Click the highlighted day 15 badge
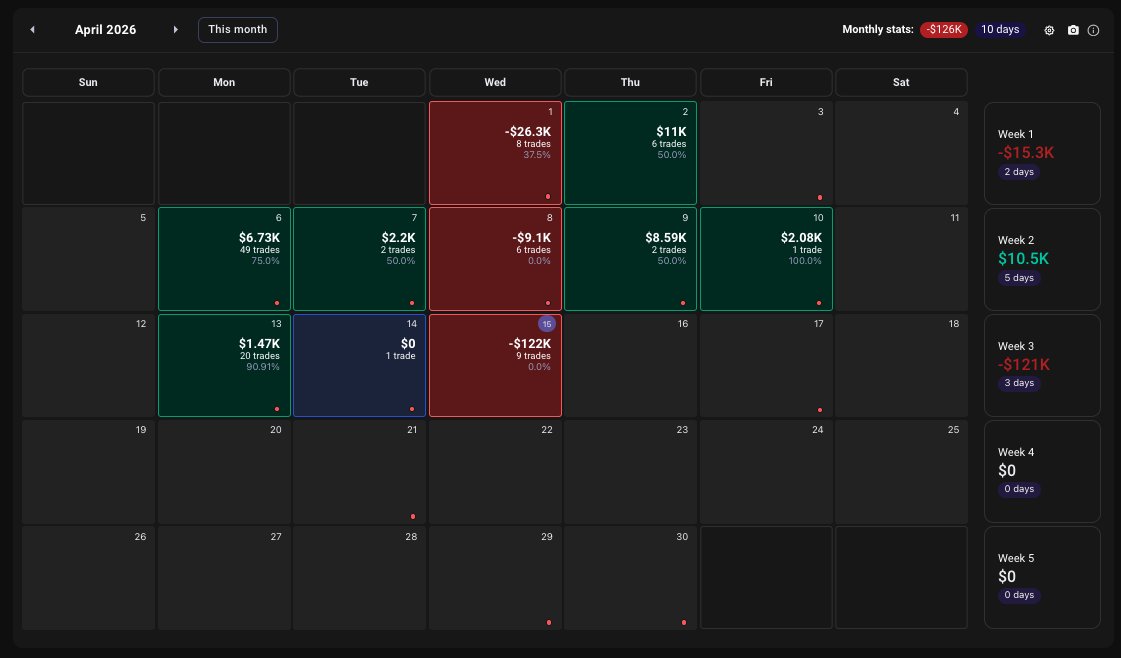1121x658 pixels. click(x=547, y=324)
